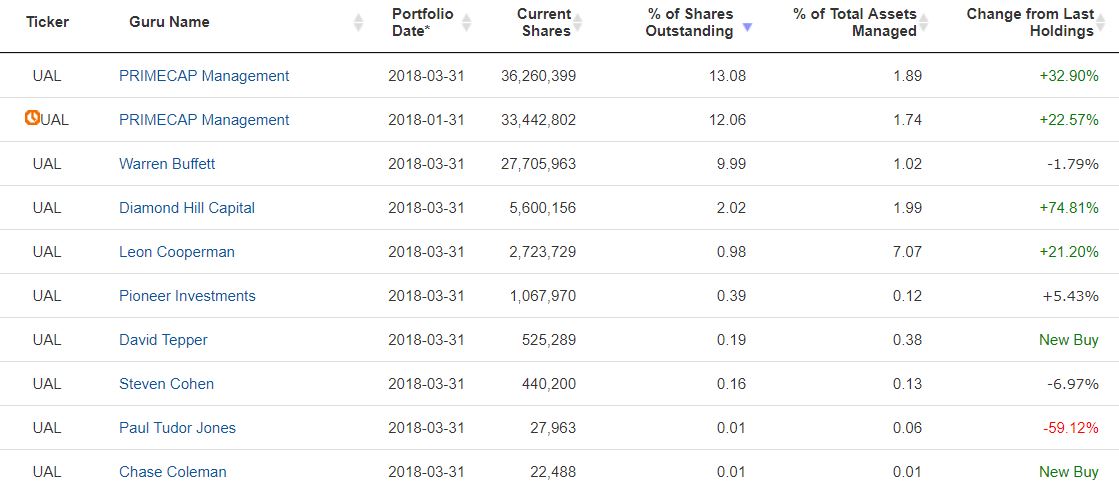
Task: Select shares value 1,067,970
Action: (542, 296)
